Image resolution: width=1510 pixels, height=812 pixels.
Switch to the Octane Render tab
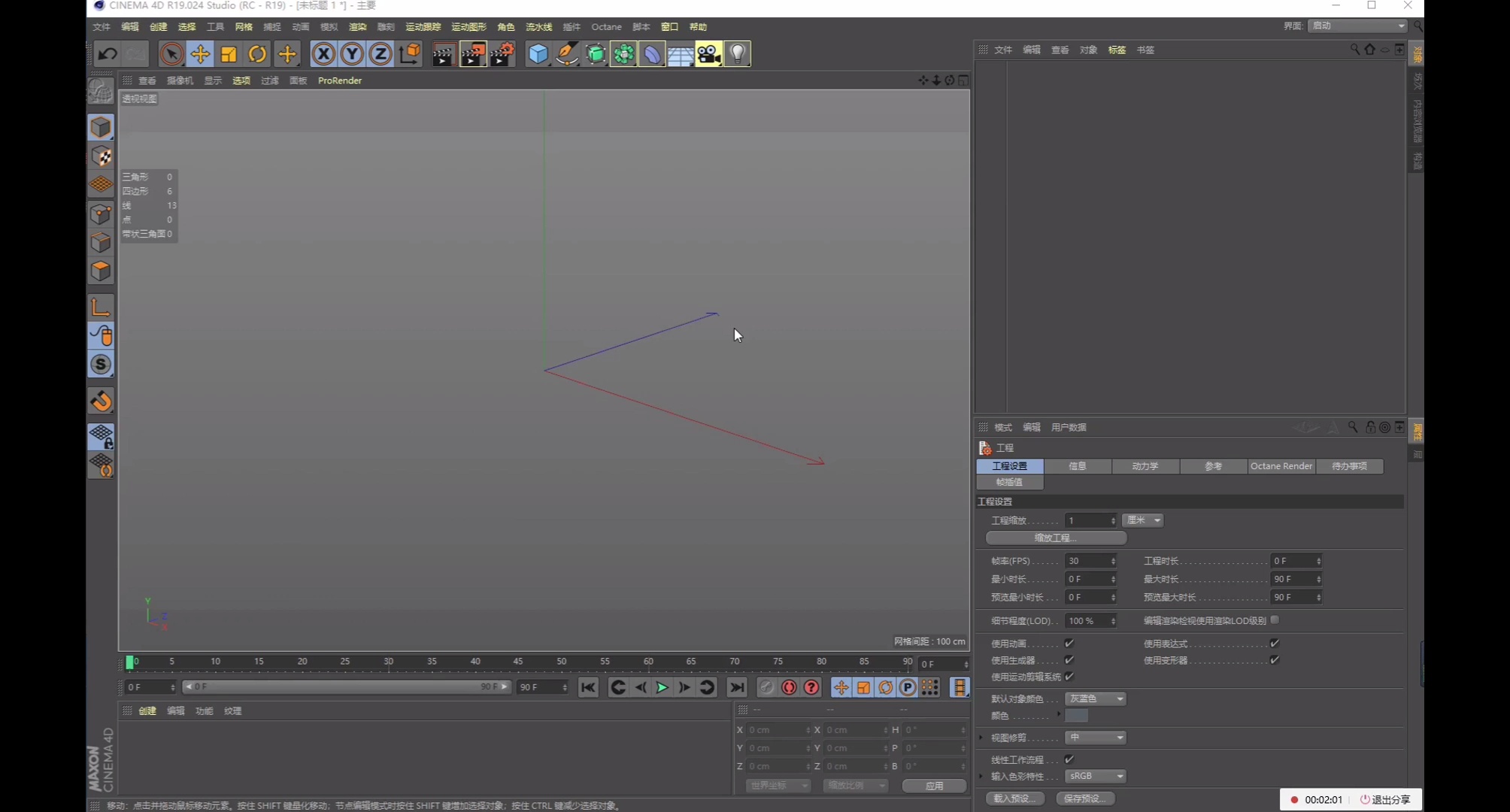1281,466
